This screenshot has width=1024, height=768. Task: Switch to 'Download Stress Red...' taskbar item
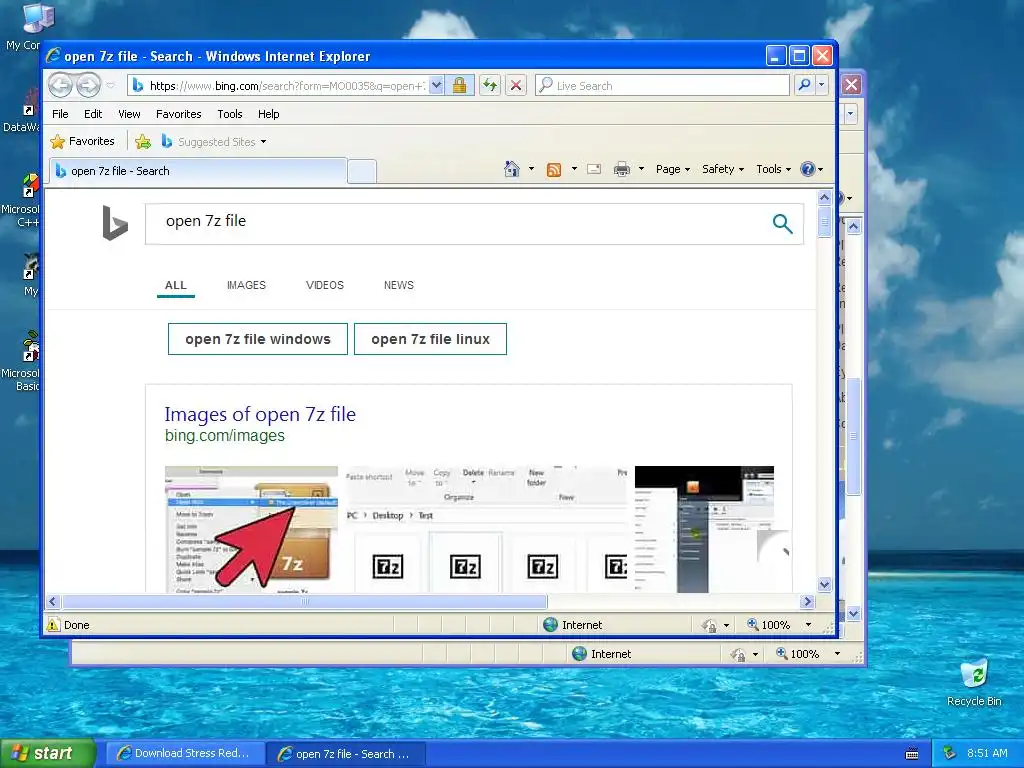tap(185, 754)
